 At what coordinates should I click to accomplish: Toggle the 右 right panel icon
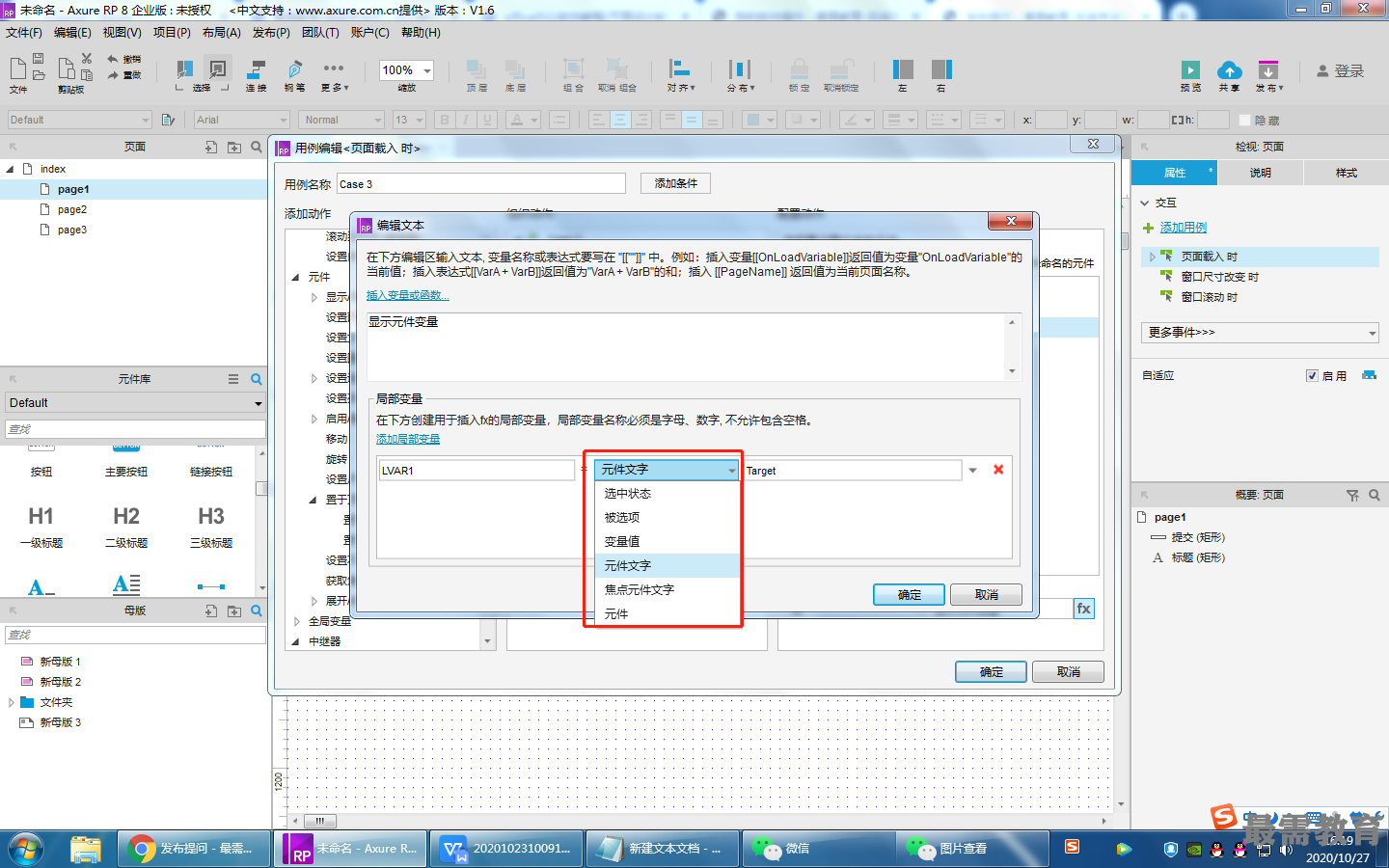(941, 68)
